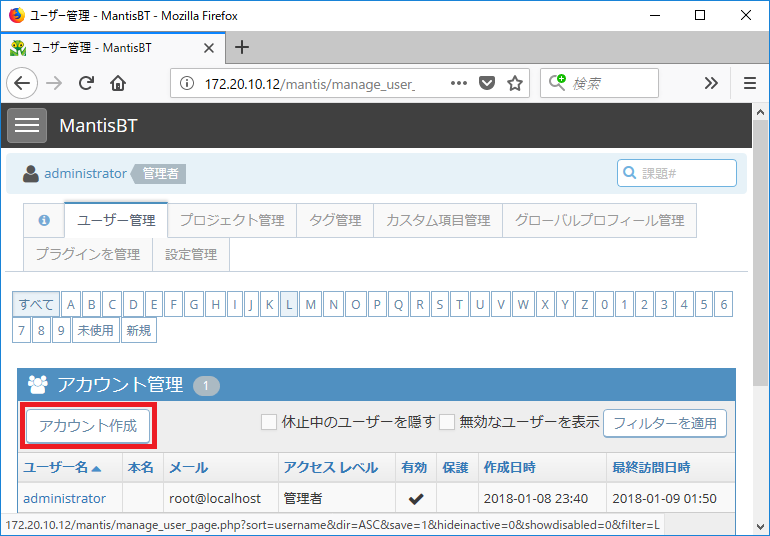770x536 pixels.
Task: Show more toolbar items chevron
Action: [x=711, y=83]
